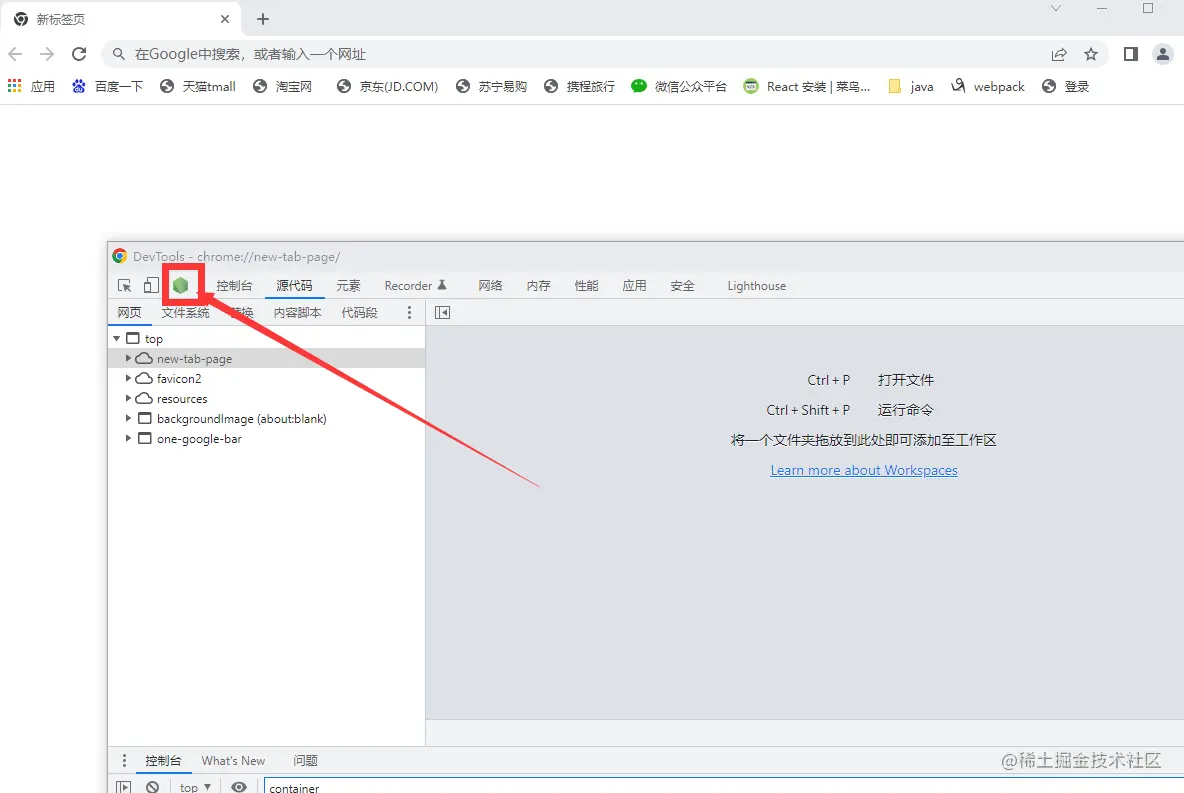1184x793 pixels.
Task: Open the Lighthouse tab
Action: pyautogui.click(x=757, y=285)
